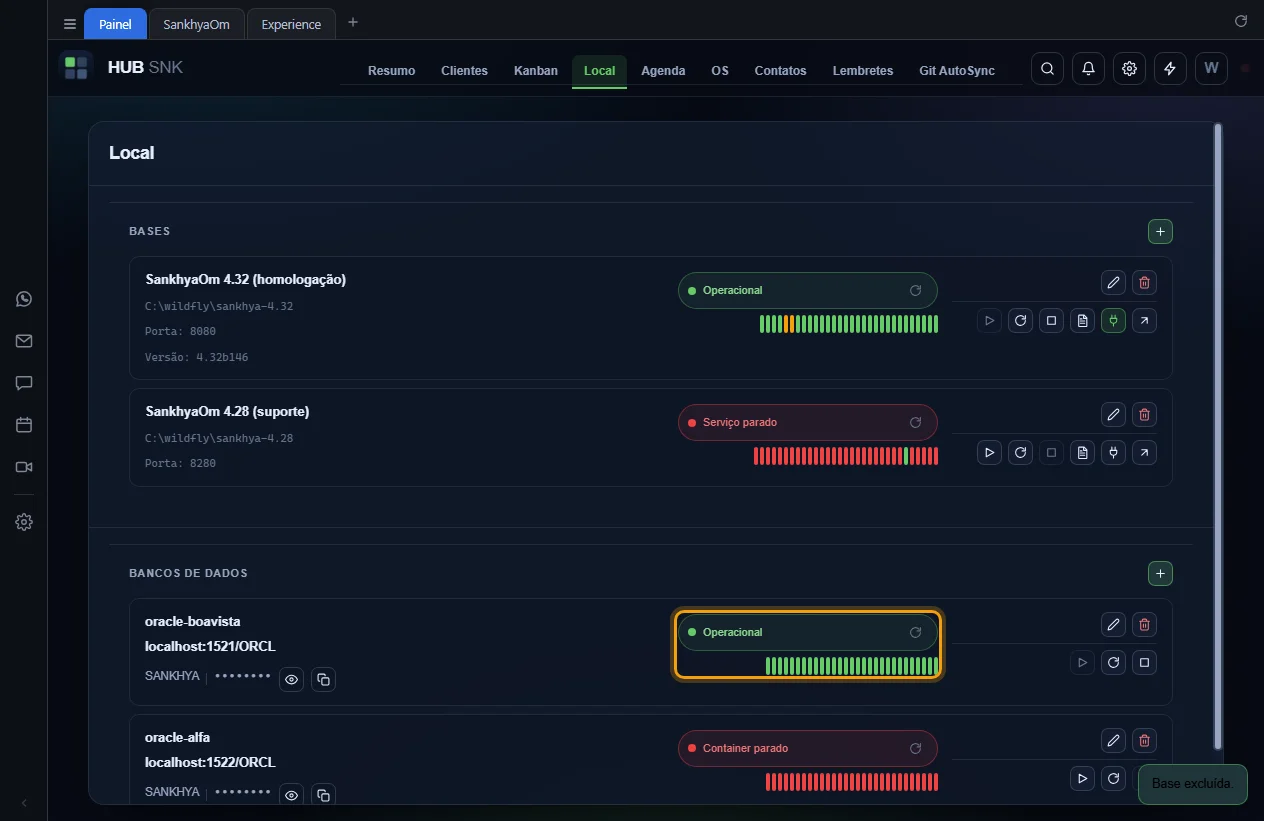Switch to the SankhyaOm window tab
The image size is (1264, 821).
(196, 24)
